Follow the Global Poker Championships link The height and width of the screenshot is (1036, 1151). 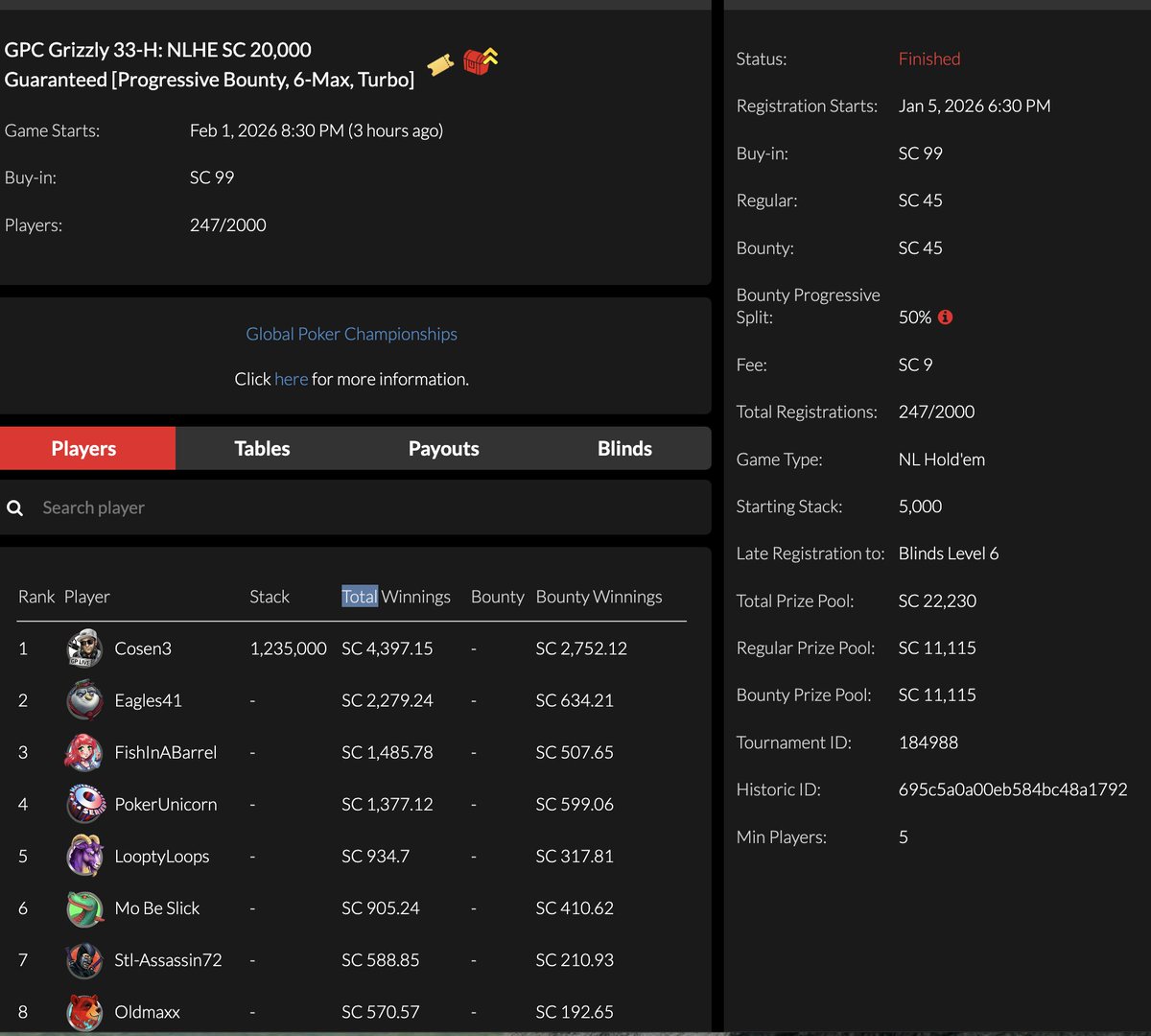[x=351, y=334]
